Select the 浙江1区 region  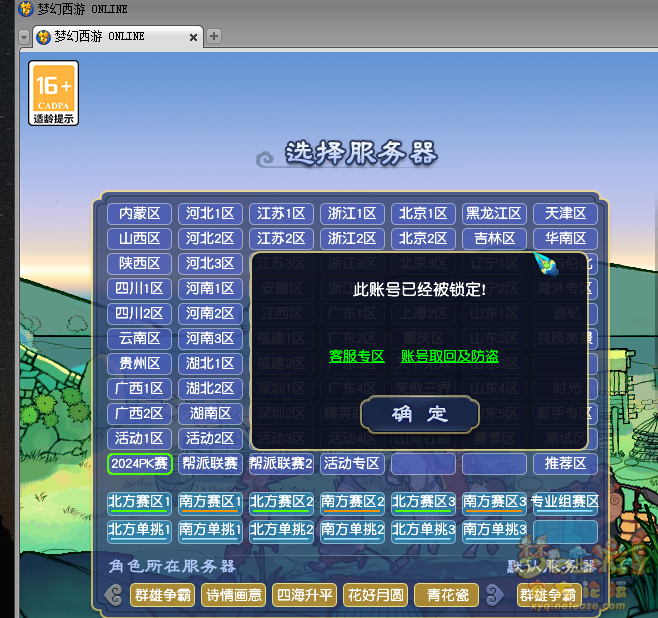coord(352,214)
